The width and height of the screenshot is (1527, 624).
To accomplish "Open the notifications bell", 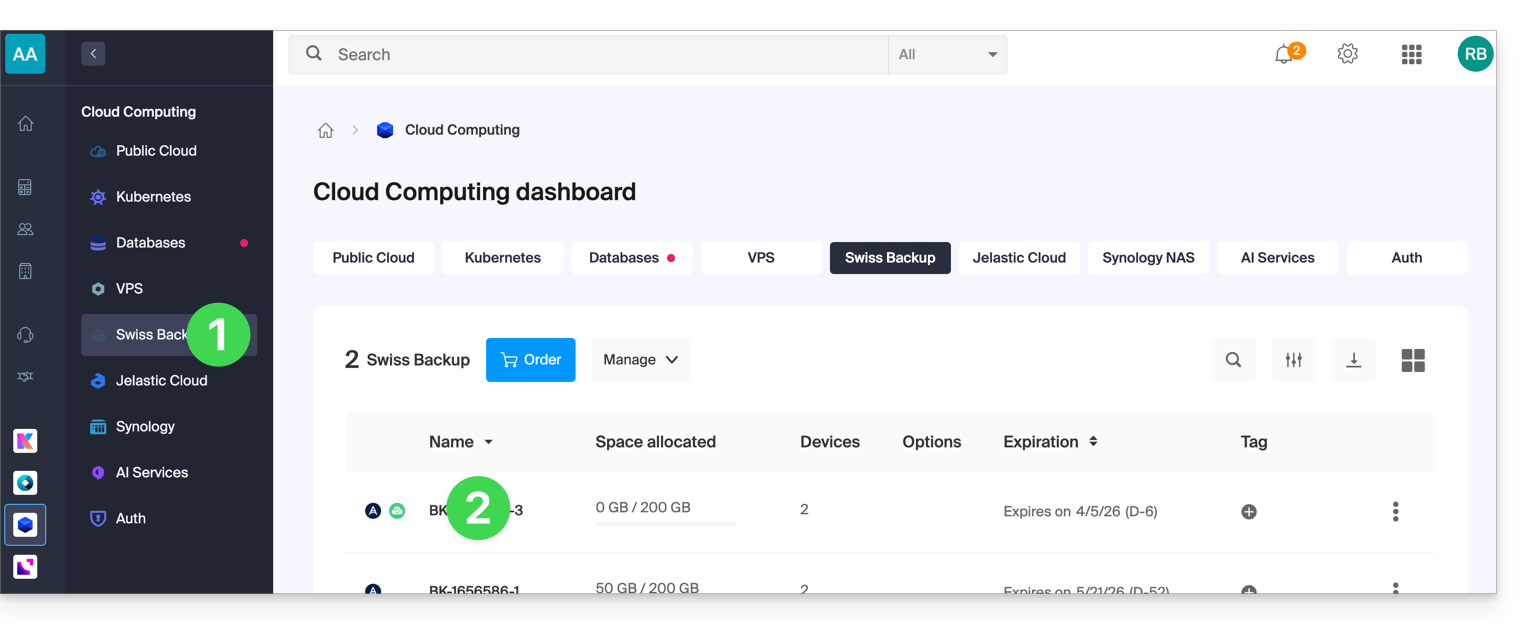I will coord(1284,55).
